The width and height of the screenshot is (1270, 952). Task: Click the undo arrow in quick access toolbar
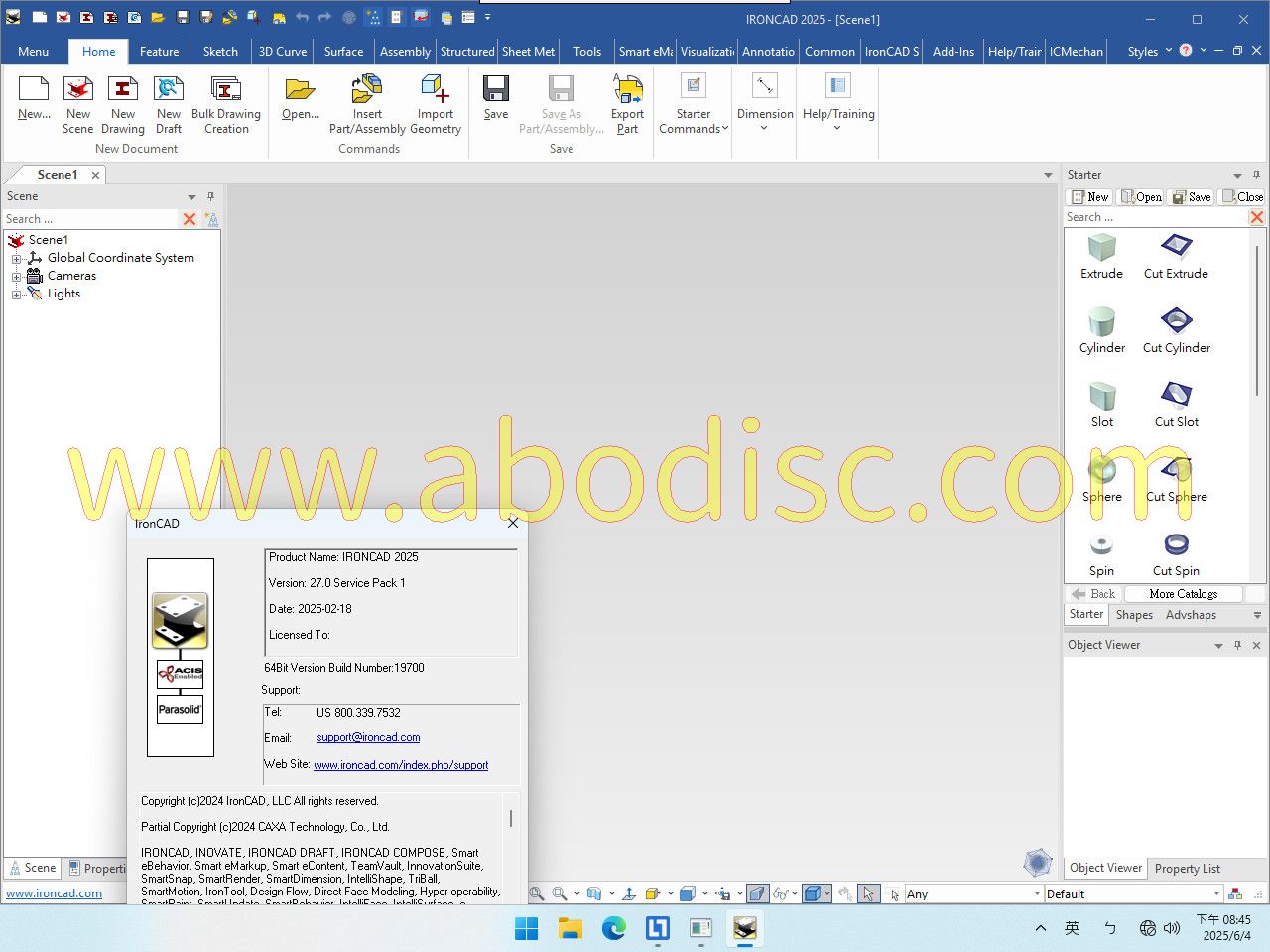[302, 17]
